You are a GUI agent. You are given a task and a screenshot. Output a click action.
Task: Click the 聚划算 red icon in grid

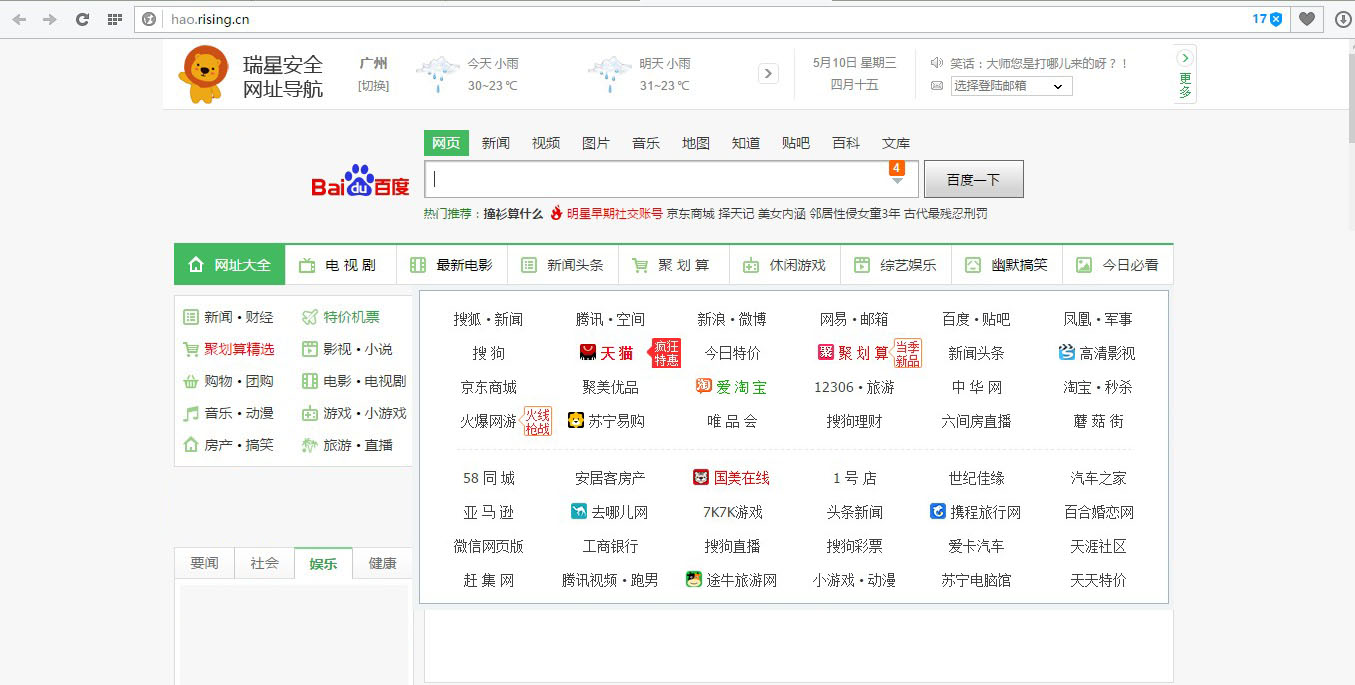[x=826, y=352]
